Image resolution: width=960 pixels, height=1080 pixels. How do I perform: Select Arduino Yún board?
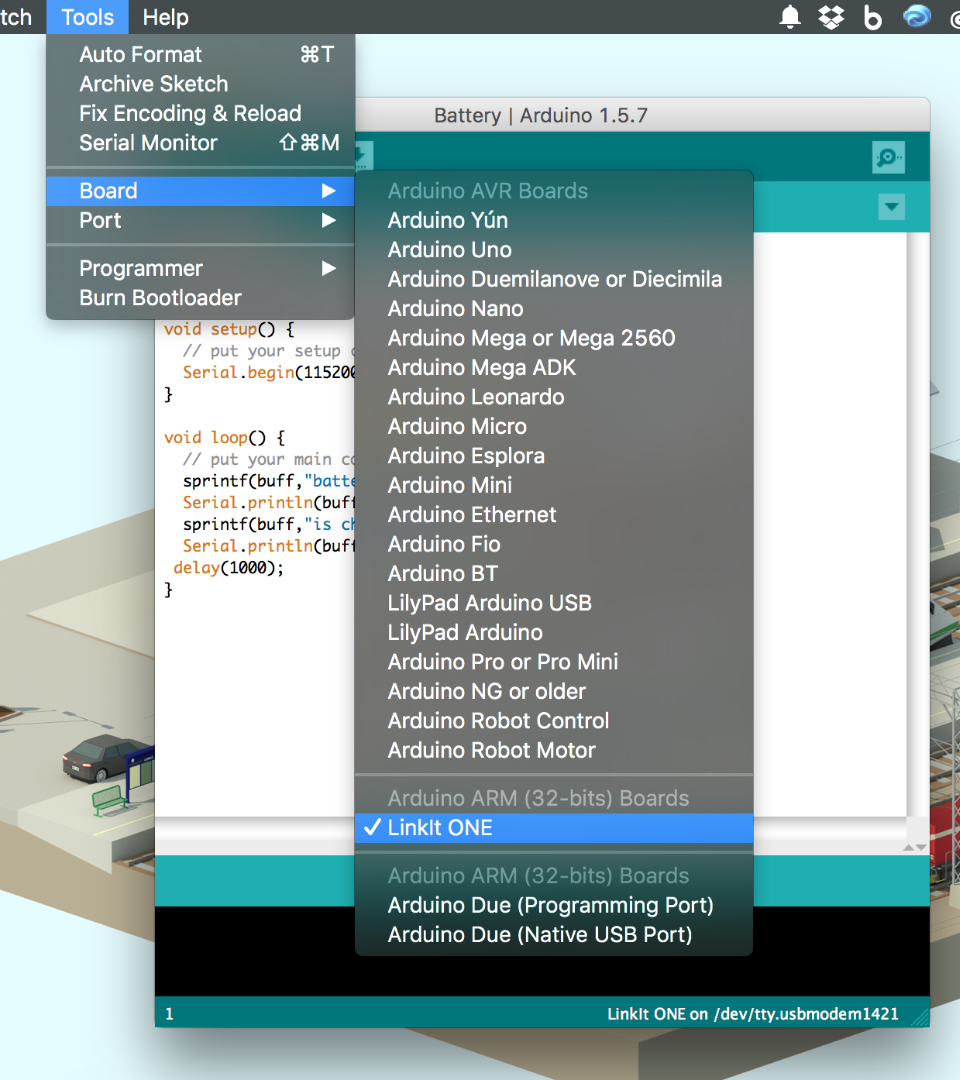pyautogui.click(x=554, y=220)
